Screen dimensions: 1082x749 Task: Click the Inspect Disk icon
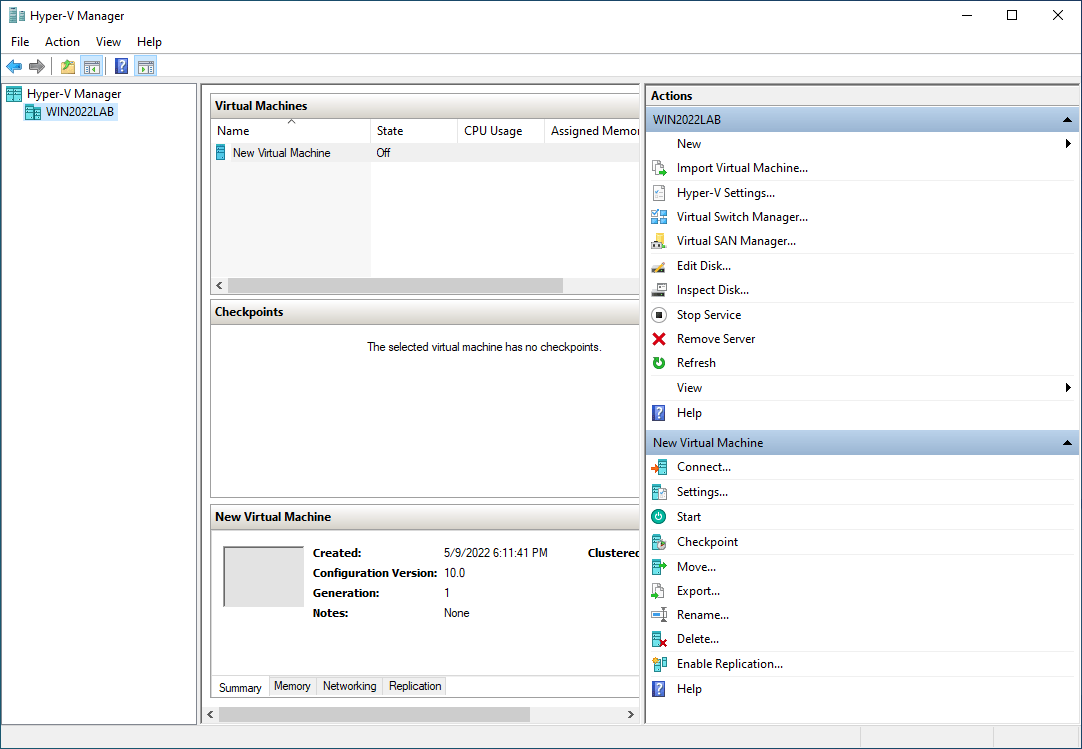coord(659,290)
